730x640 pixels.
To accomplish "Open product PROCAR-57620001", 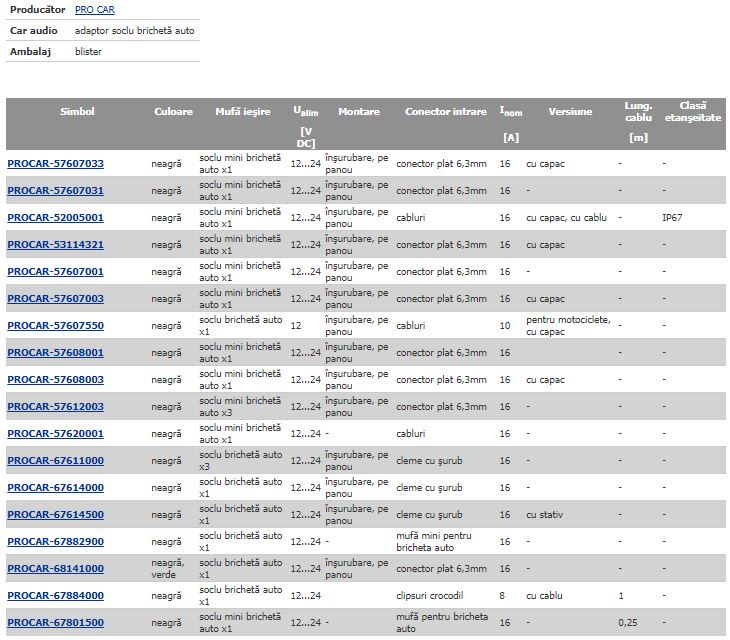I will 55,434.
